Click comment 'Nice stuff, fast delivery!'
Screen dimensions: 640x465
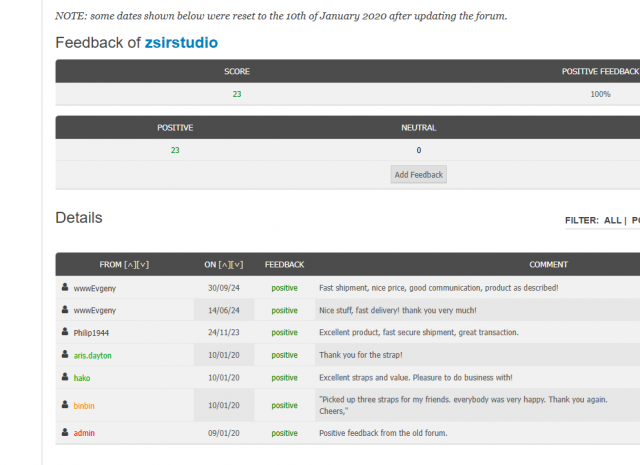(398, 310)
